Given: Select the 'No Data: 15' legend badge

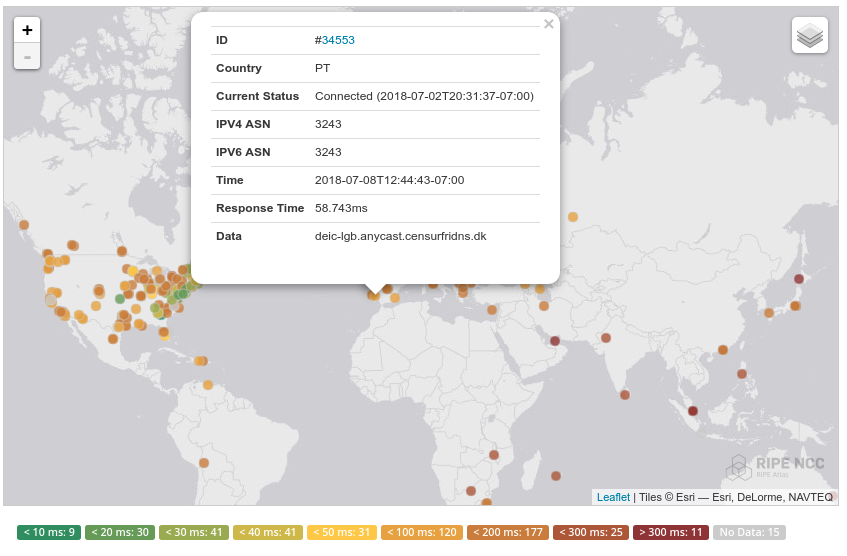Looking at the screenshot, I should (x=749, y=532).
